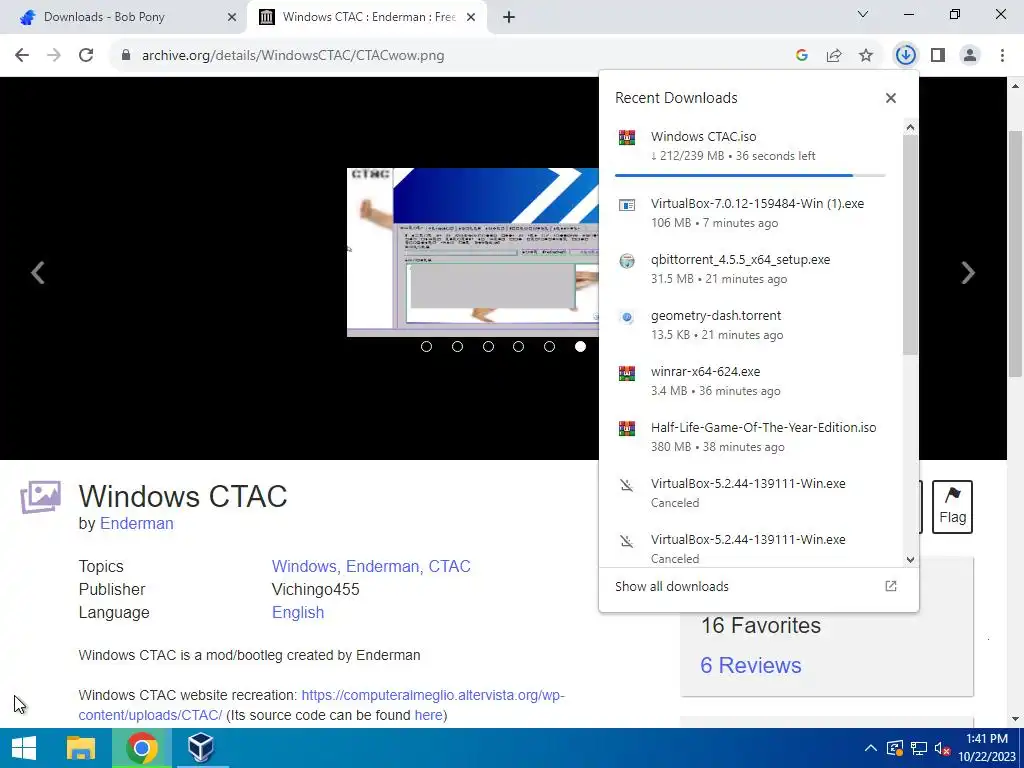Viewport: 1024px width, 768px height.
Task: Click the CTAC screenshot in the carousel
Action: point(472,252)
